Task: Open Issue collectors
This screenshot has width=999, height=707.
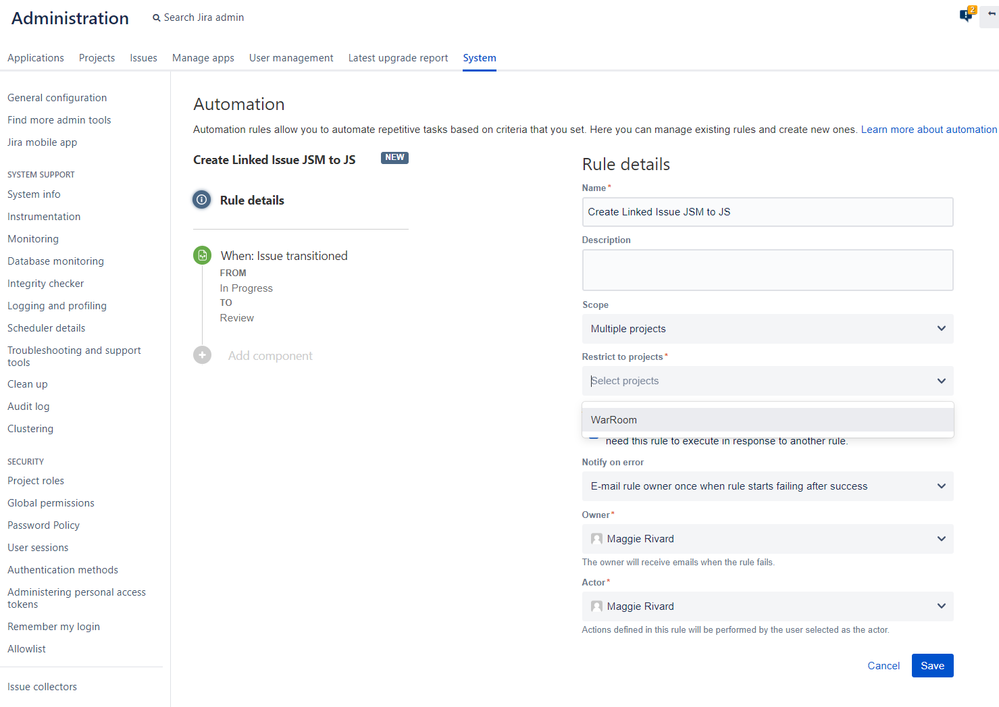Action: click(42, 687)
